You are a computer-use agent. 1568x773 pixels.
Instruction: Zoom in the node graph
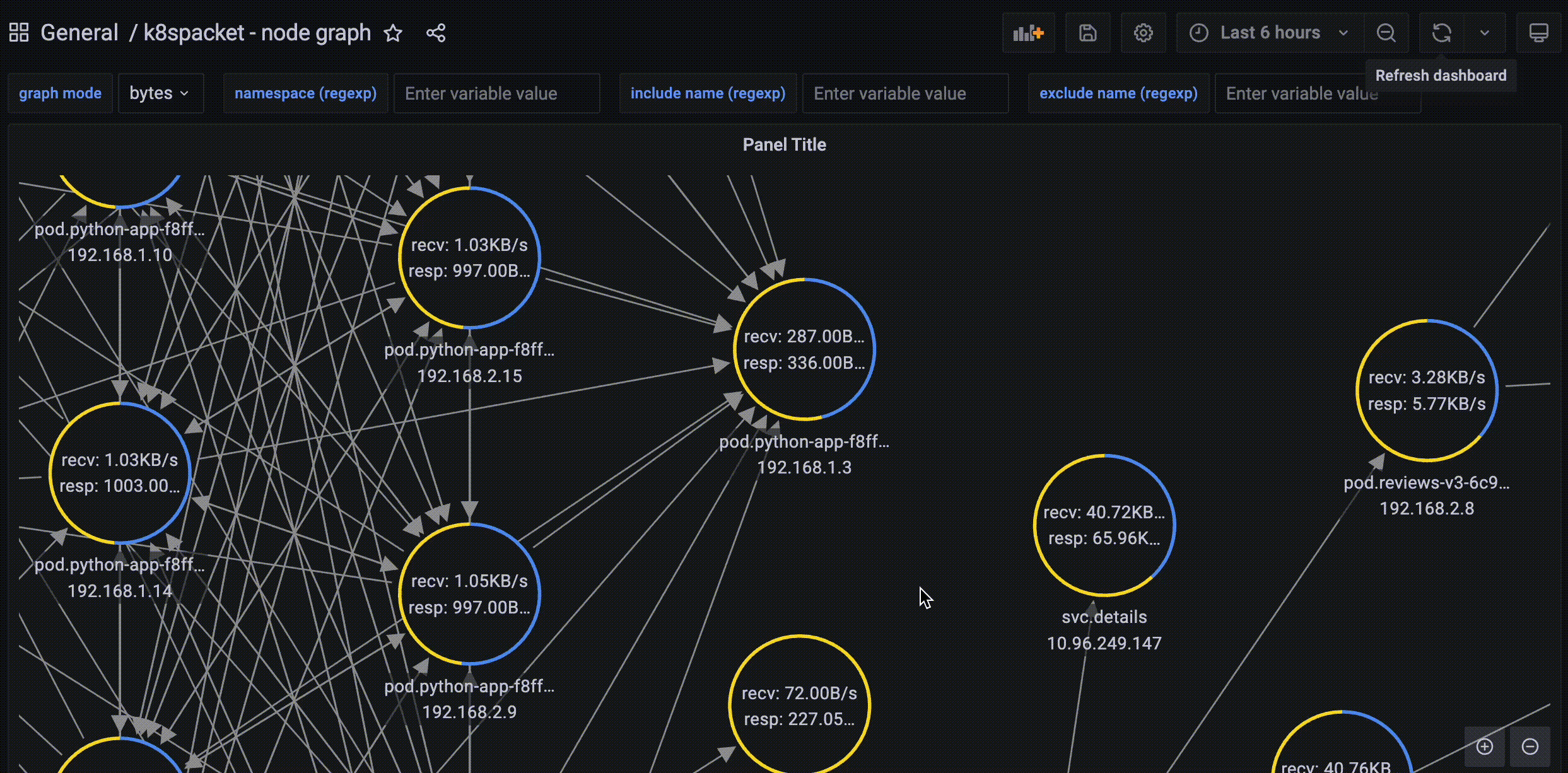1485,747
